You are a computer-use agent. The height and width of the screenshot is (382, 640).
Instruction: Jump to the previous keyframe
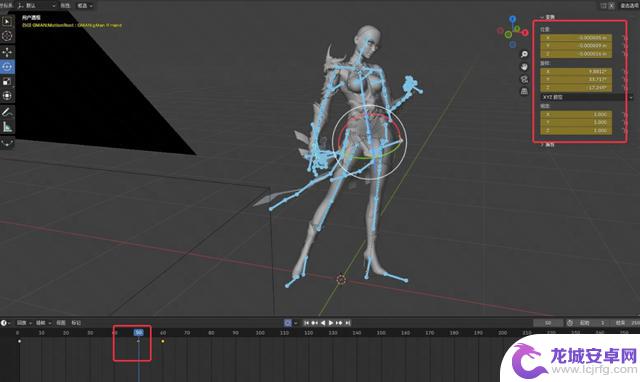(314, 323)
